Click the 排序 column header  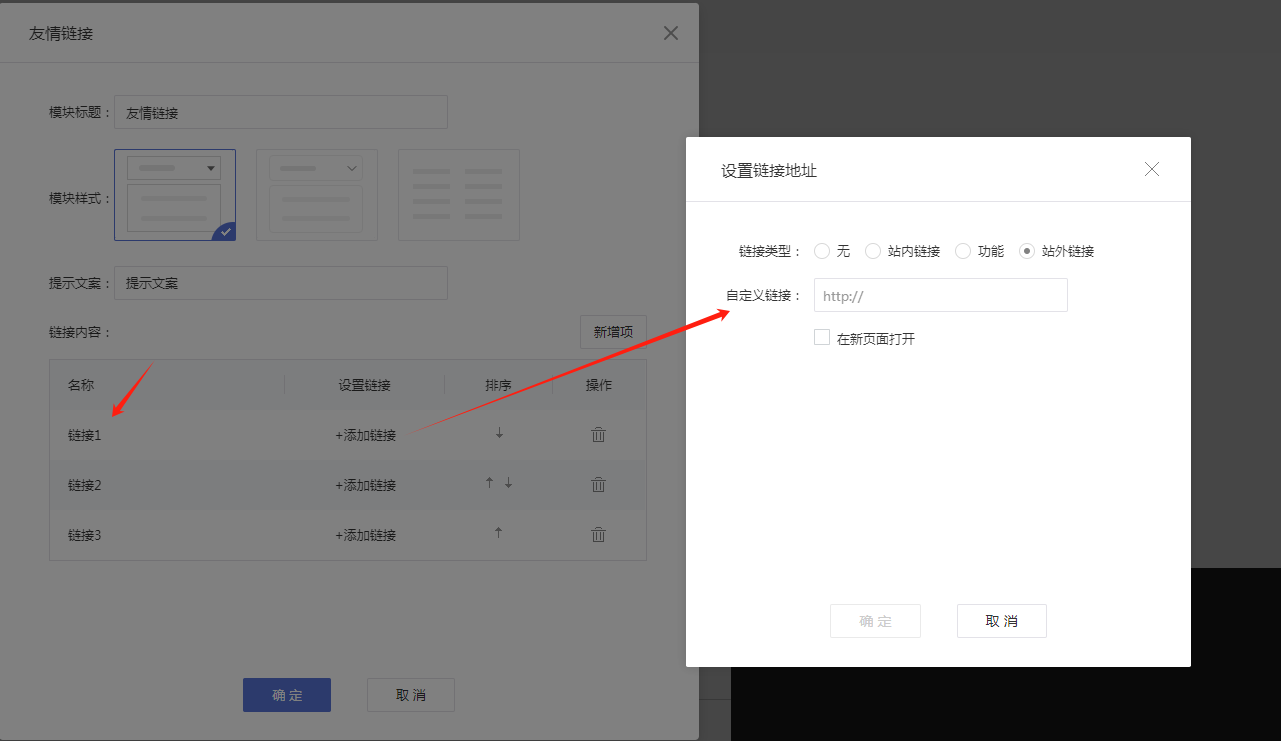click(499, 385)
